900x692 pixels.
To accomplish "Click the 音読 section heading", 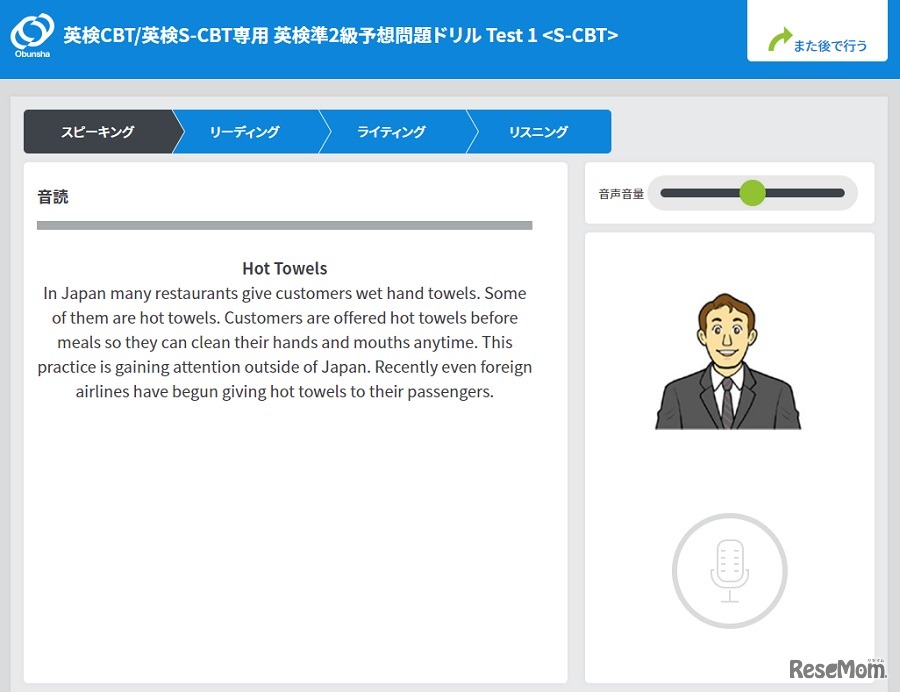I will (53, 197).
